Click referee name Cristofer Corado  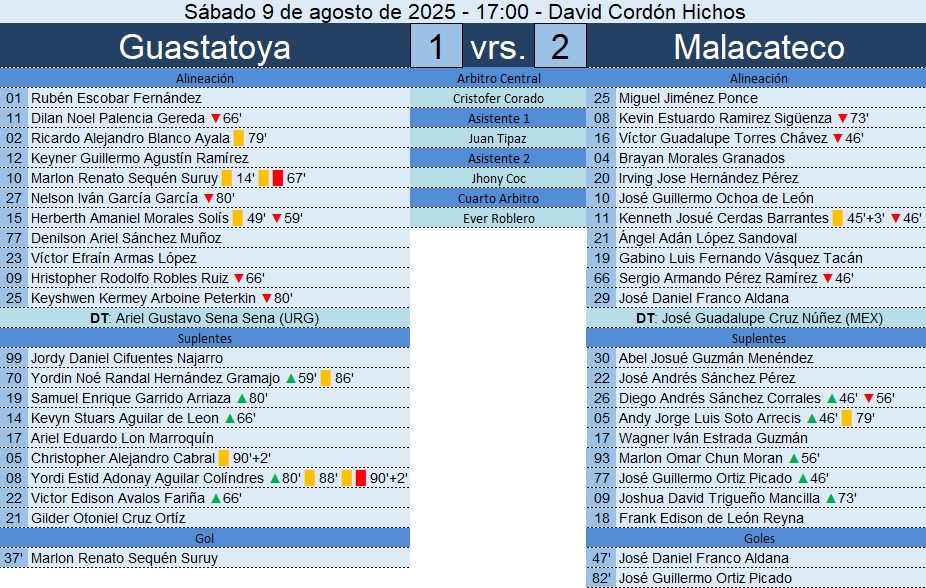click(x=498, y=98)
